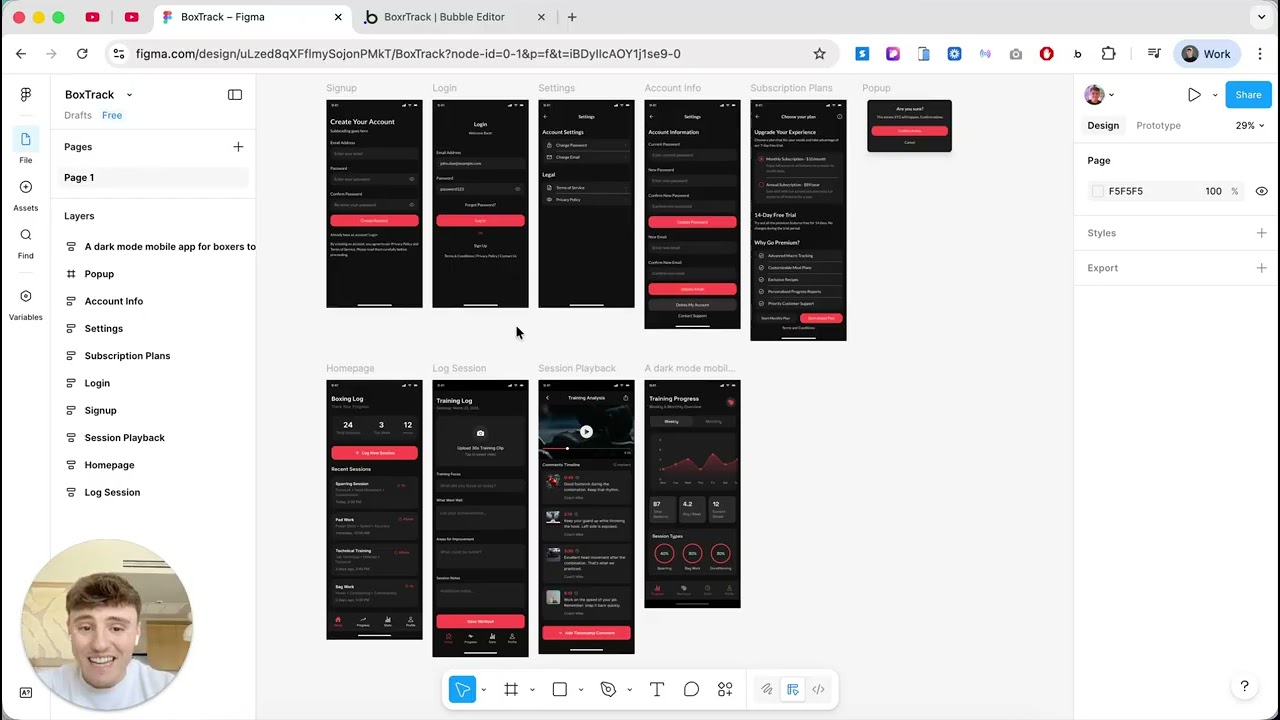Switch to the Prototype tab
The height and width of the screenshot is (720, 1280).
point(1158,126)
